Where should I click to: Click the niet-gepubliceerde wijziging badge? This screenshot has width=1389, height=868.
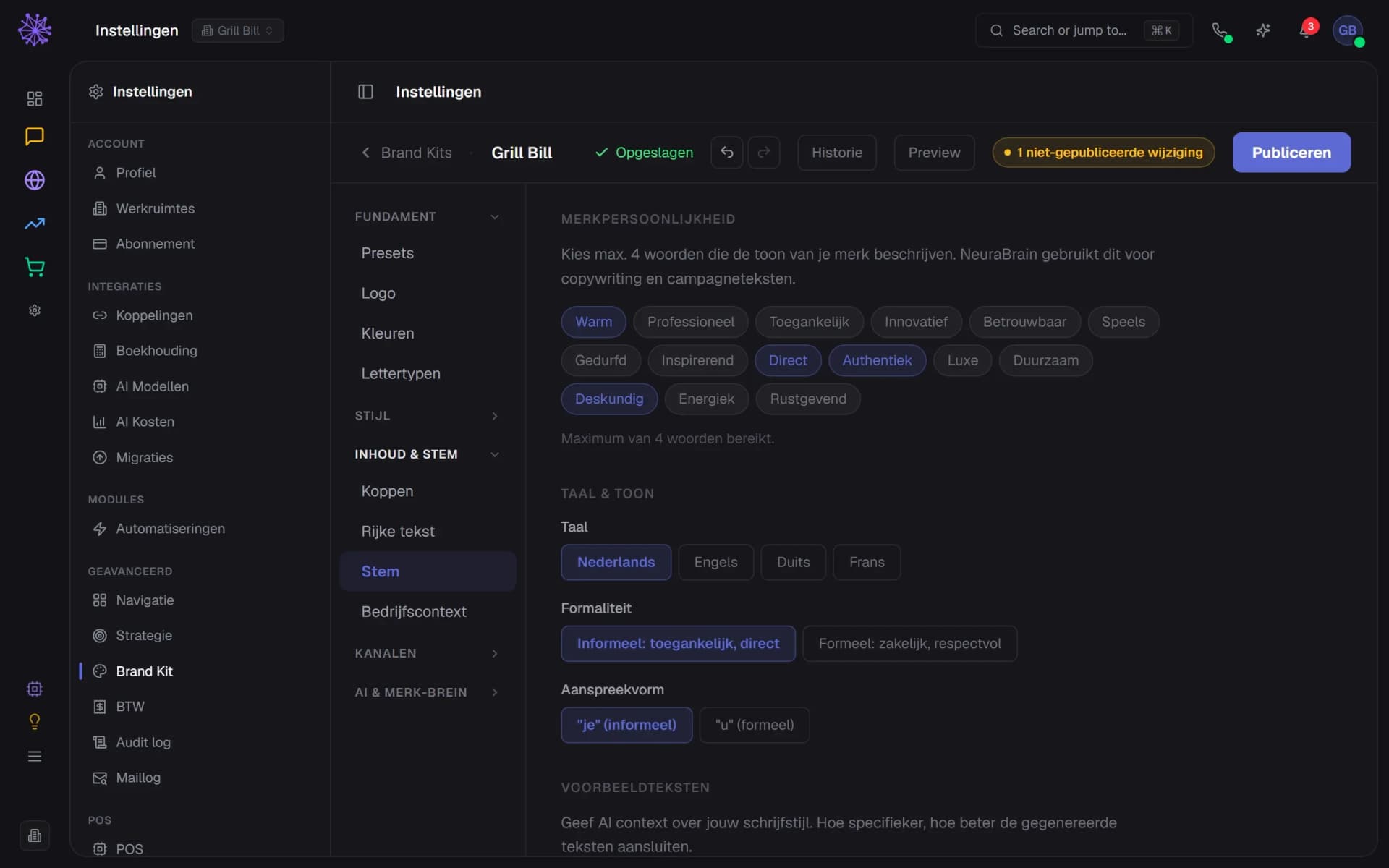pyautogui.click(x=1103, y=153)
